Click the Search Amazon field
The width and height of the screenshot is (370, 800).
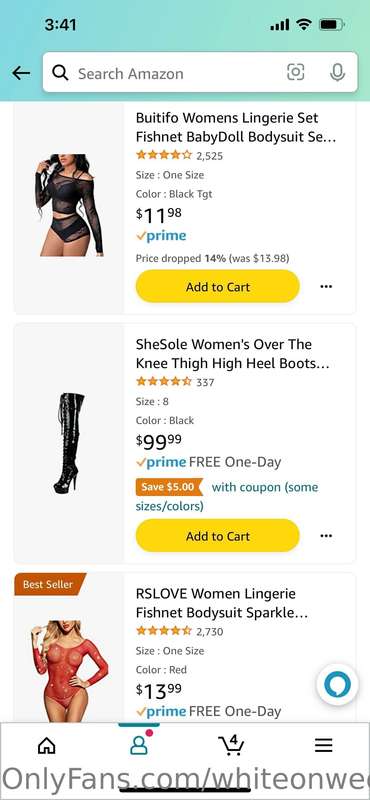(200, 72)
